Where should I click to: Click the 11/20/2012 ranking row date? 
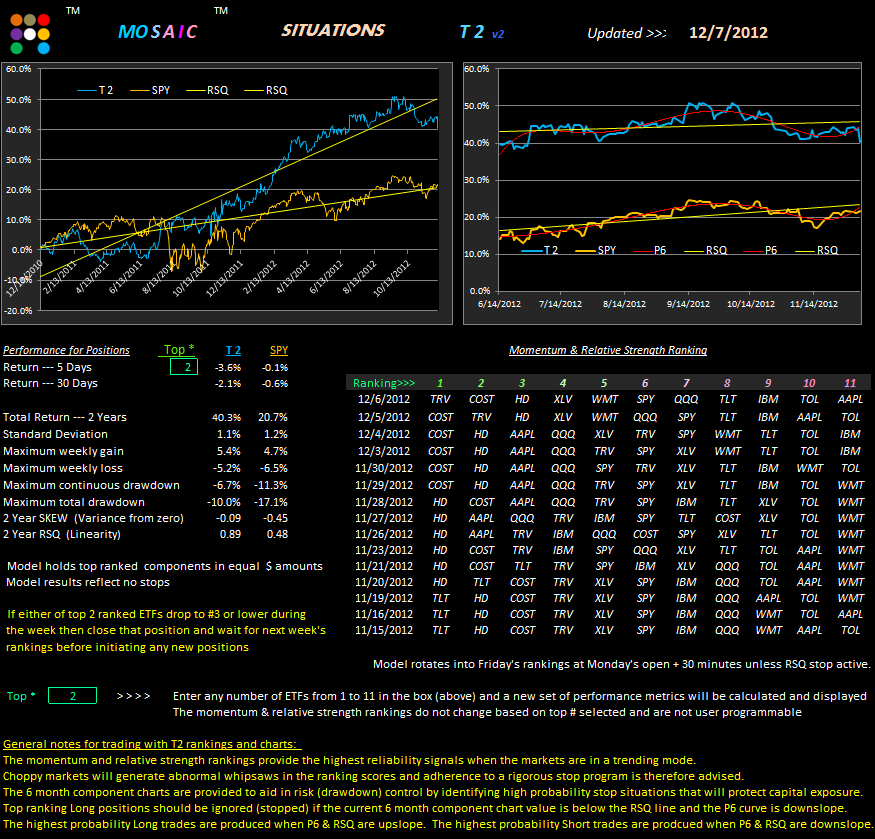(384, 582)
